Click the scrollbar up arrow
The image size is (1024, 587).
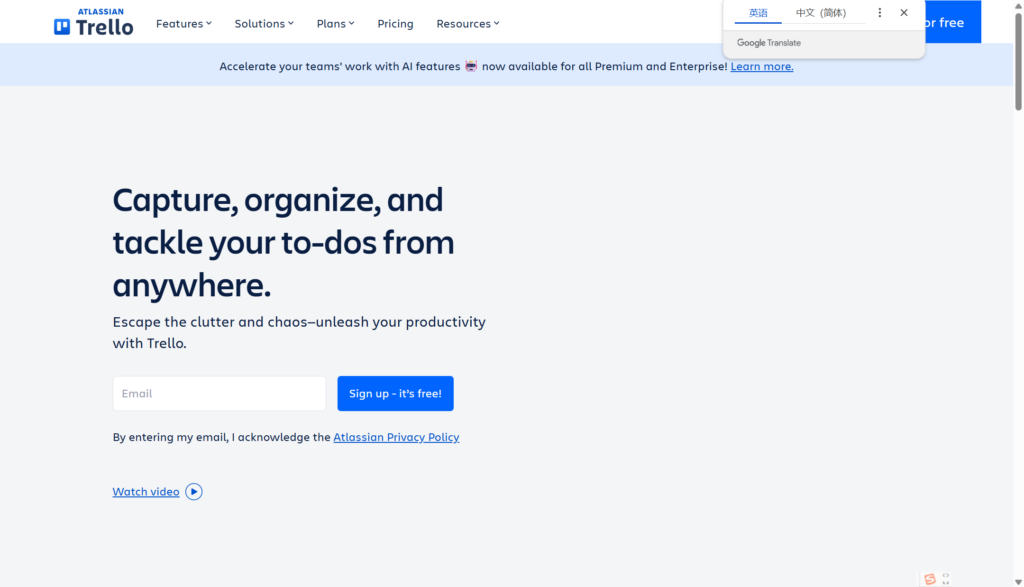click(x=1018, y=6)
